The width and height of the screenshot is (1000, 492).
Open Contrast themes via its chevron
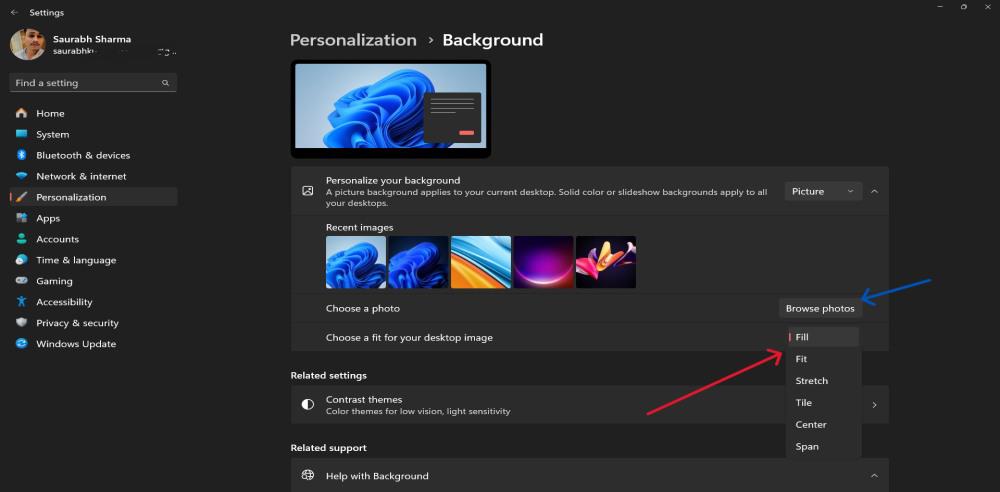click(x=874, y=405)
